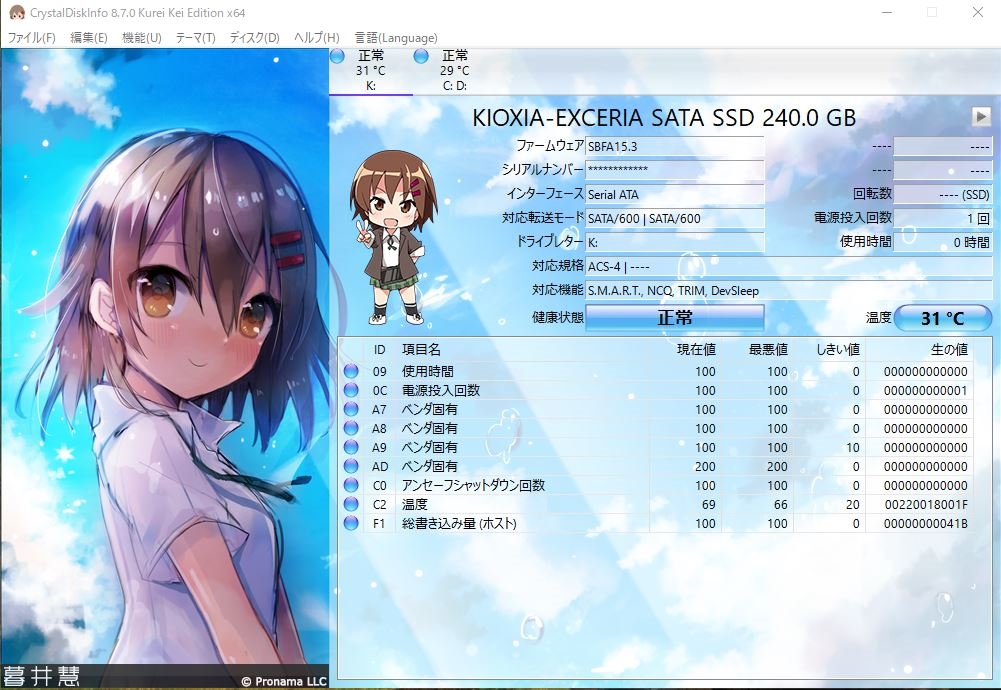The width and height of the screenshot is (1001, 690).
Task: Open the ファイル(F) menu
Action: point(31,38)
